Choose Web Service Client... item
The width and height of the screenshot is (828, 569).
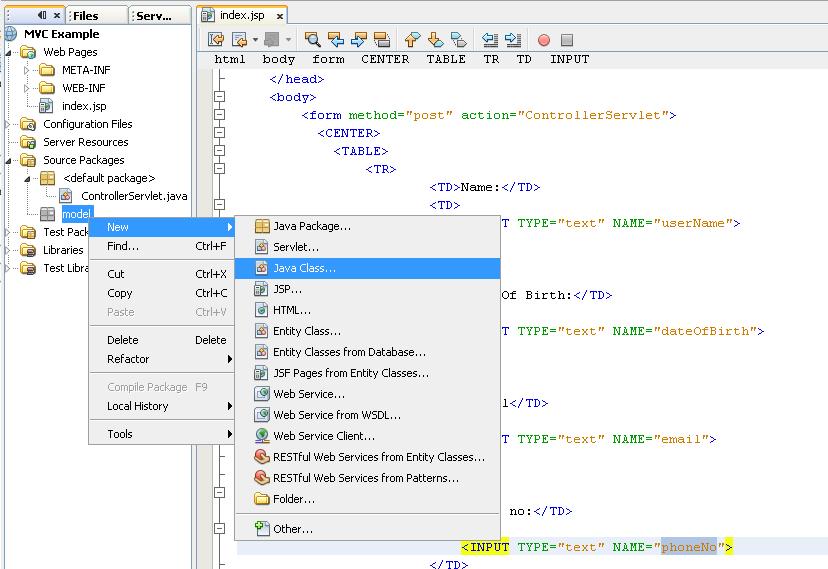(x=368, y=436)
